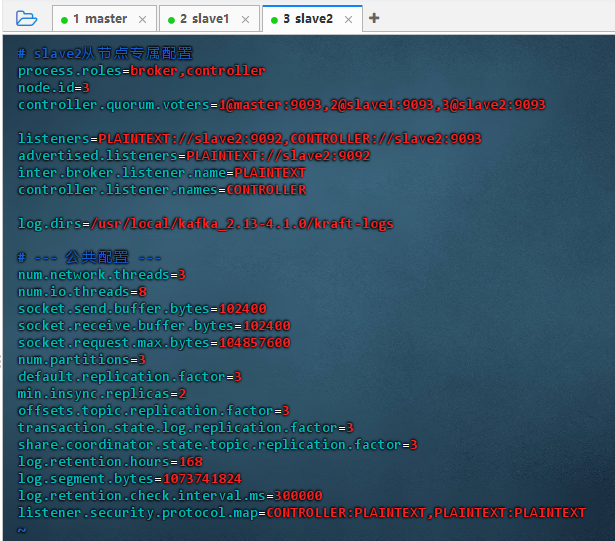Close the master tab
This screenshot has height=541, width=615.
click(142, 20)
